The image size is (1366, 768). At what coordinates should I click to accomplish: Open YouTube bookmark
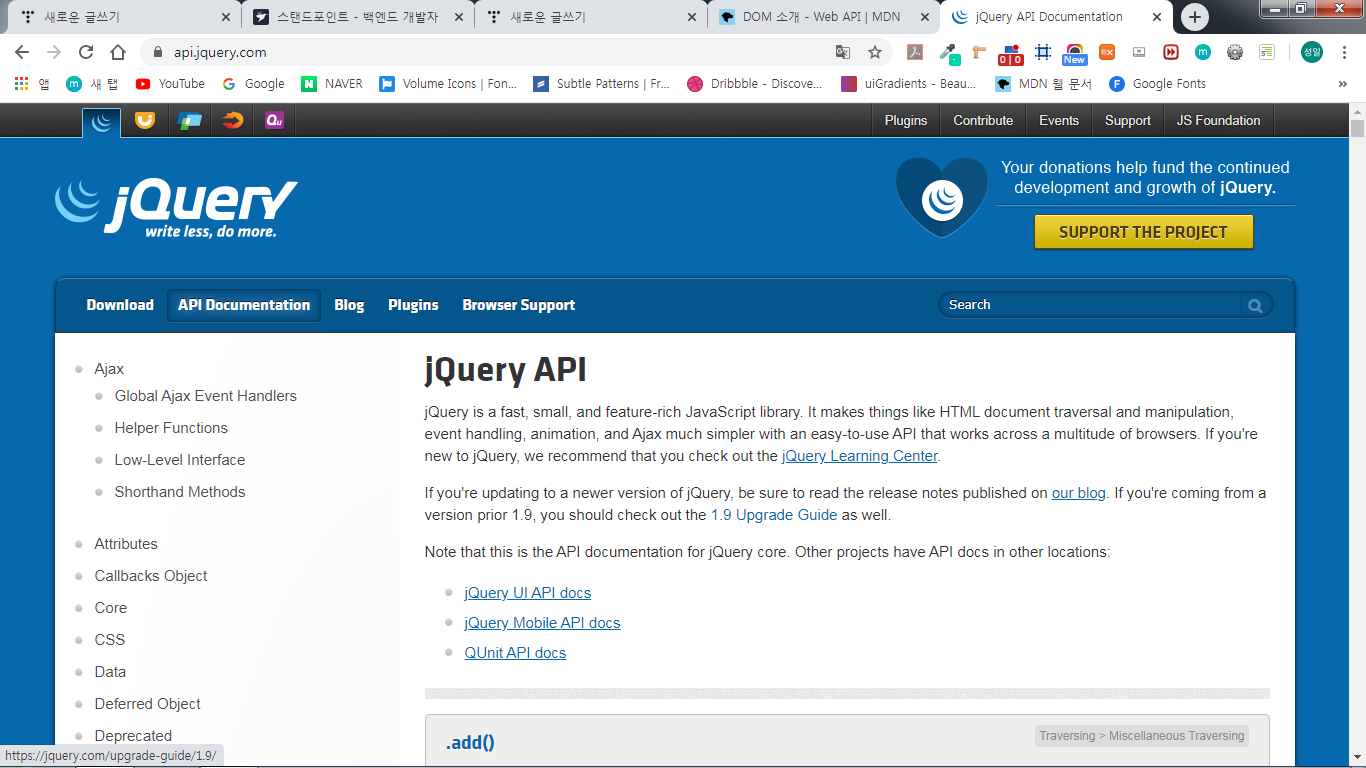pyautogui.click(x=170, y=84)
